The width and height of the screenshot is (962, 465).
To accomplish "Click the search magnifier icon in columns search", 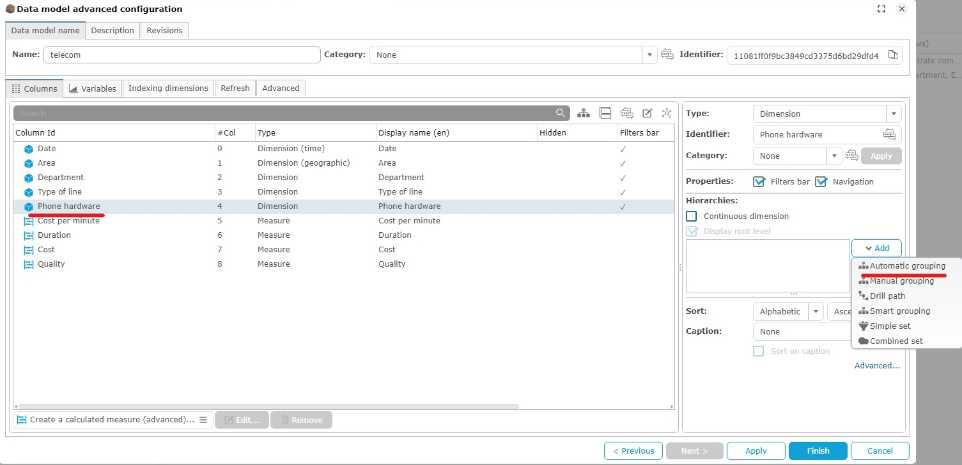I will click(x=561, y=114).
